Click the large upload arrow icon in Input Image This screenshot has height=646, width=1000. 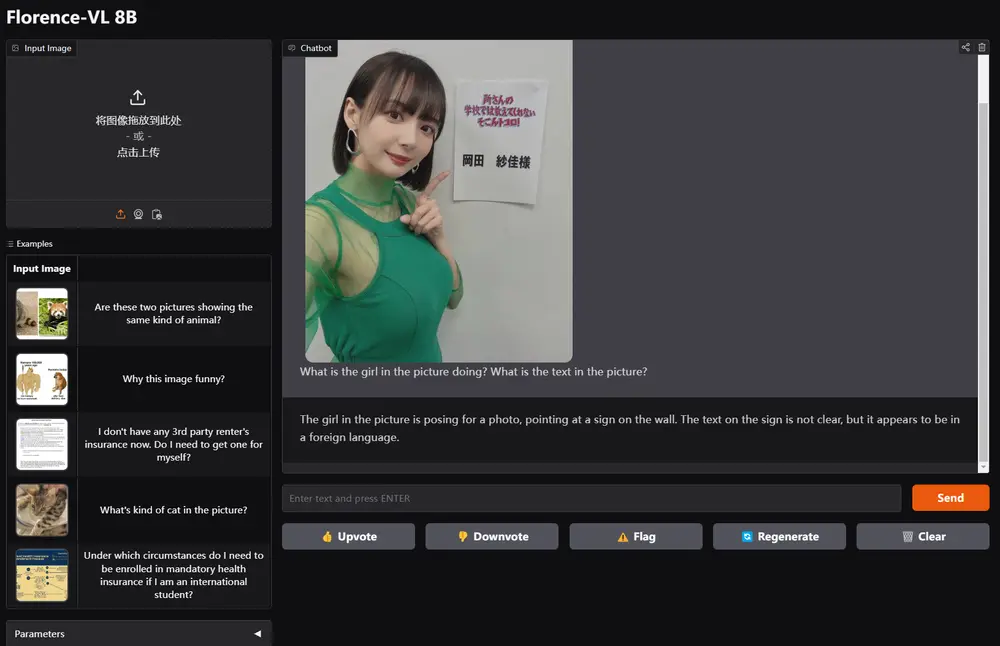point(138,98)
